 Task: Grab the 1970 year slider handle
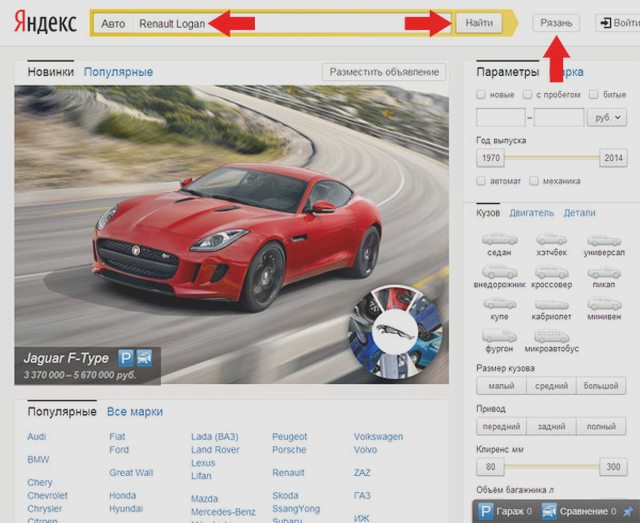pos(490,158)
